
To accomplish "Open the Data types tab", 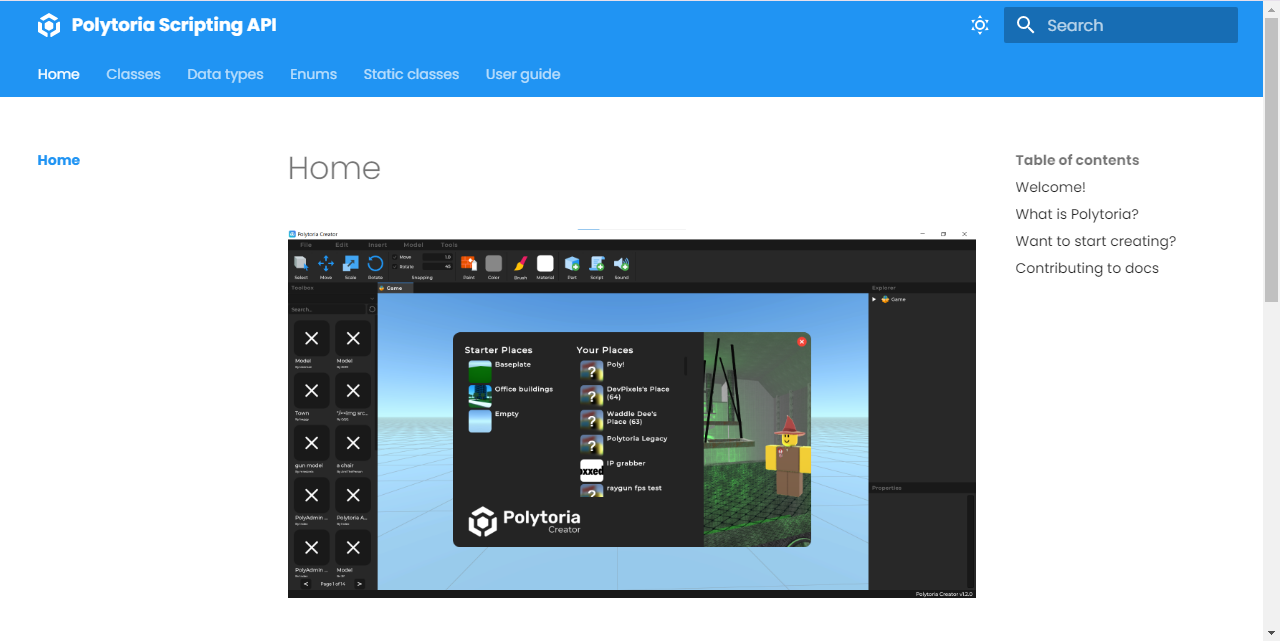I will pos(225,74).
